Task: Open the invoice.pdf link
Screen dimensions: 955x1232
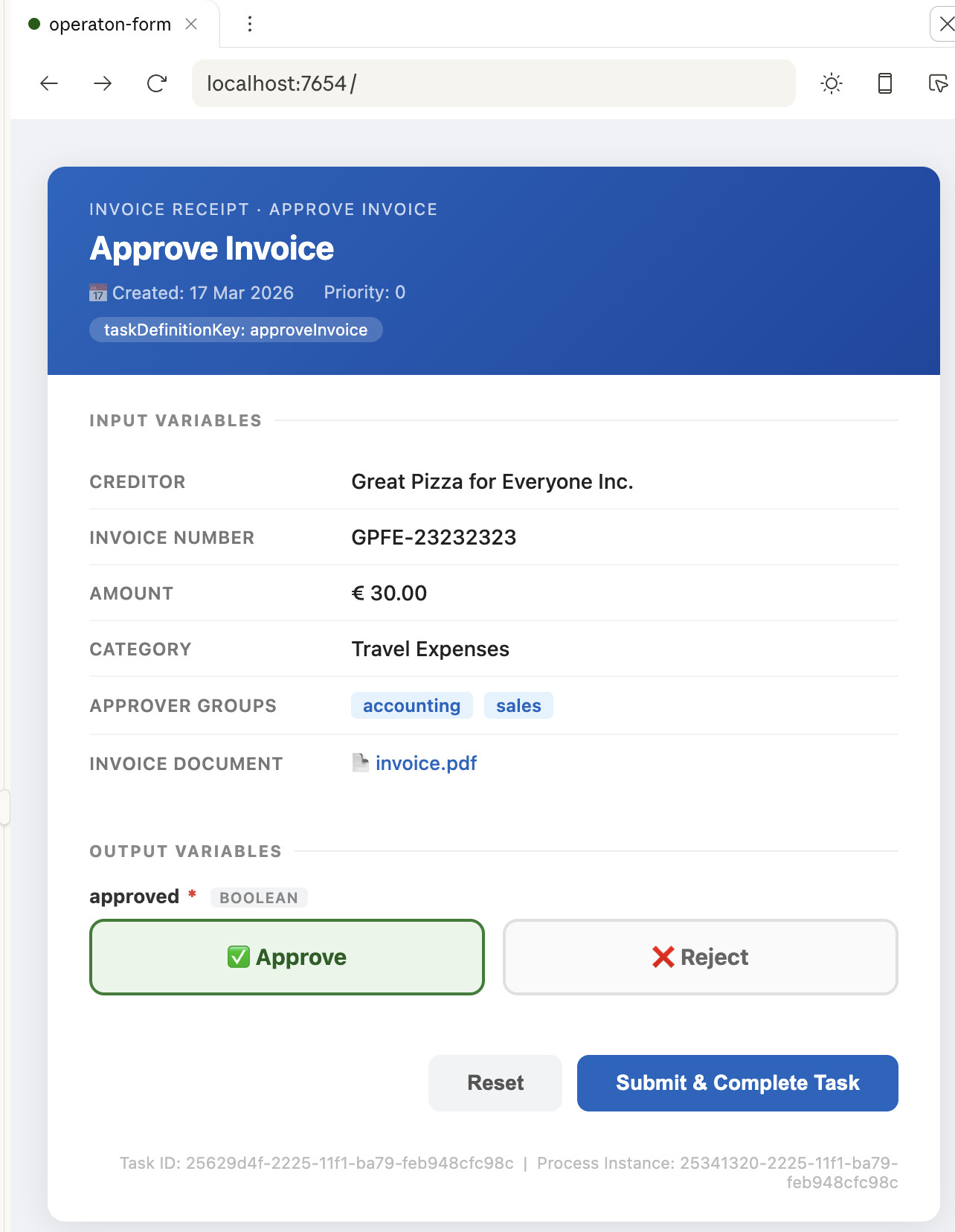Action: point(426,763)
